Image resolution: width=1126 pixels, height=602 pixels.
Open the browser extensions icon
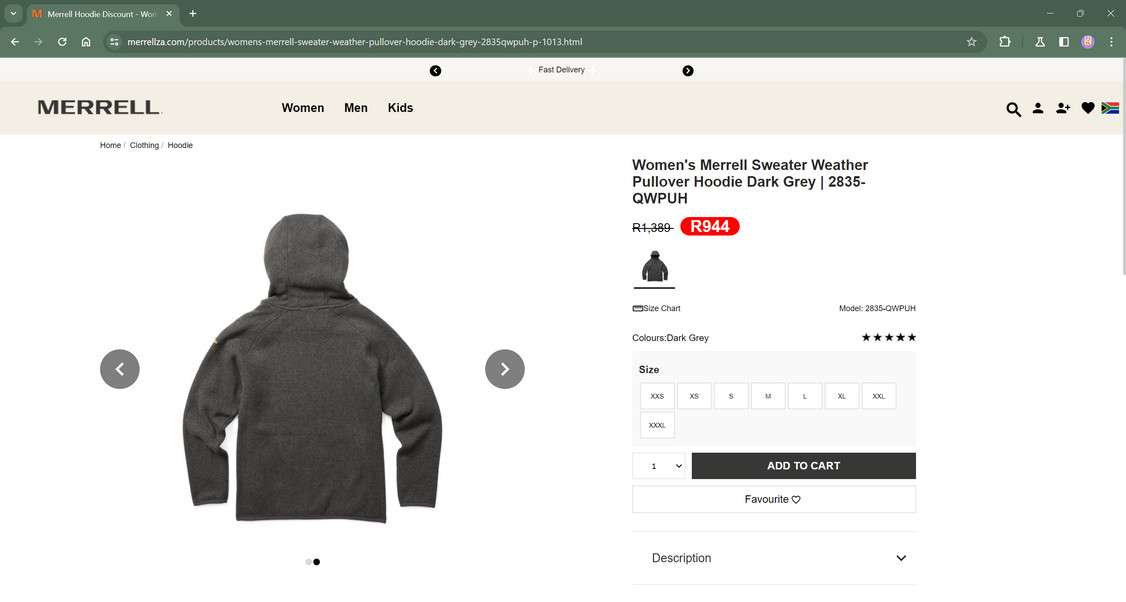tap(1004, 42)
